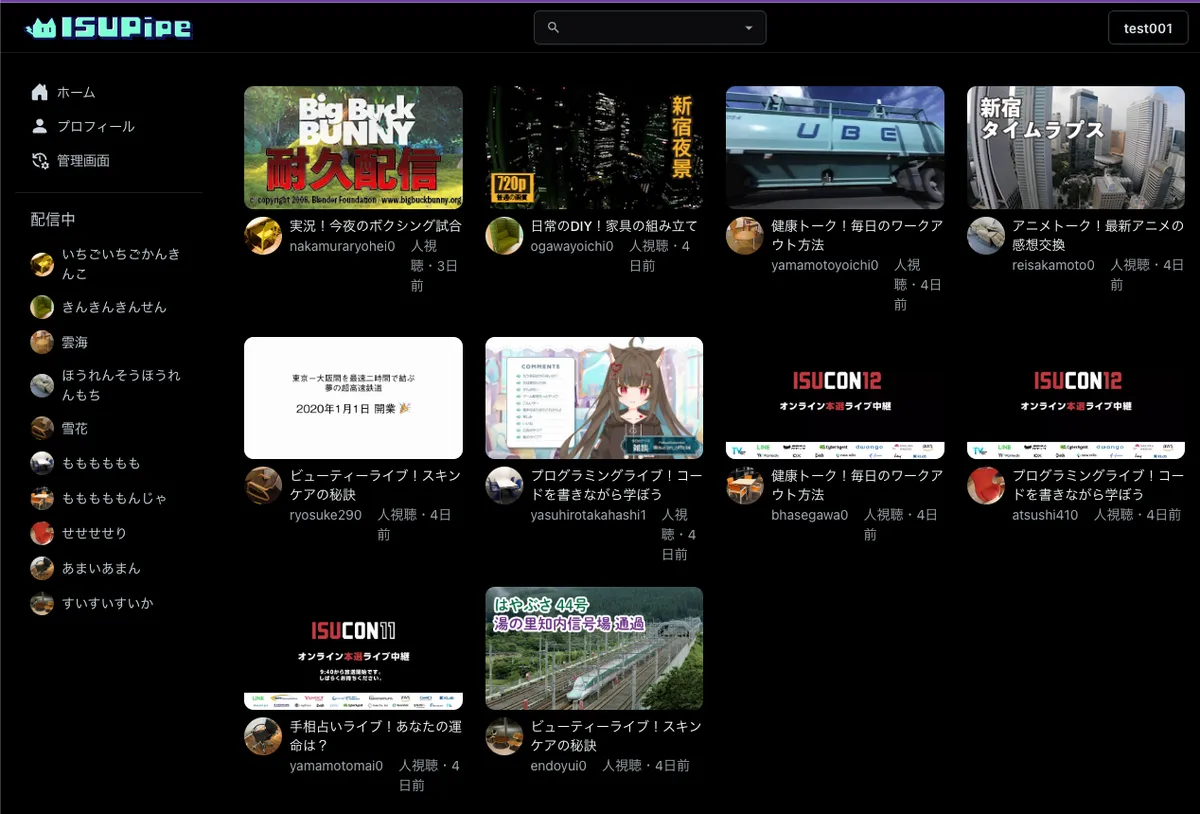Open the test001 user menu
Screen dimensions: 1200x814
[x=1148, y=28]
